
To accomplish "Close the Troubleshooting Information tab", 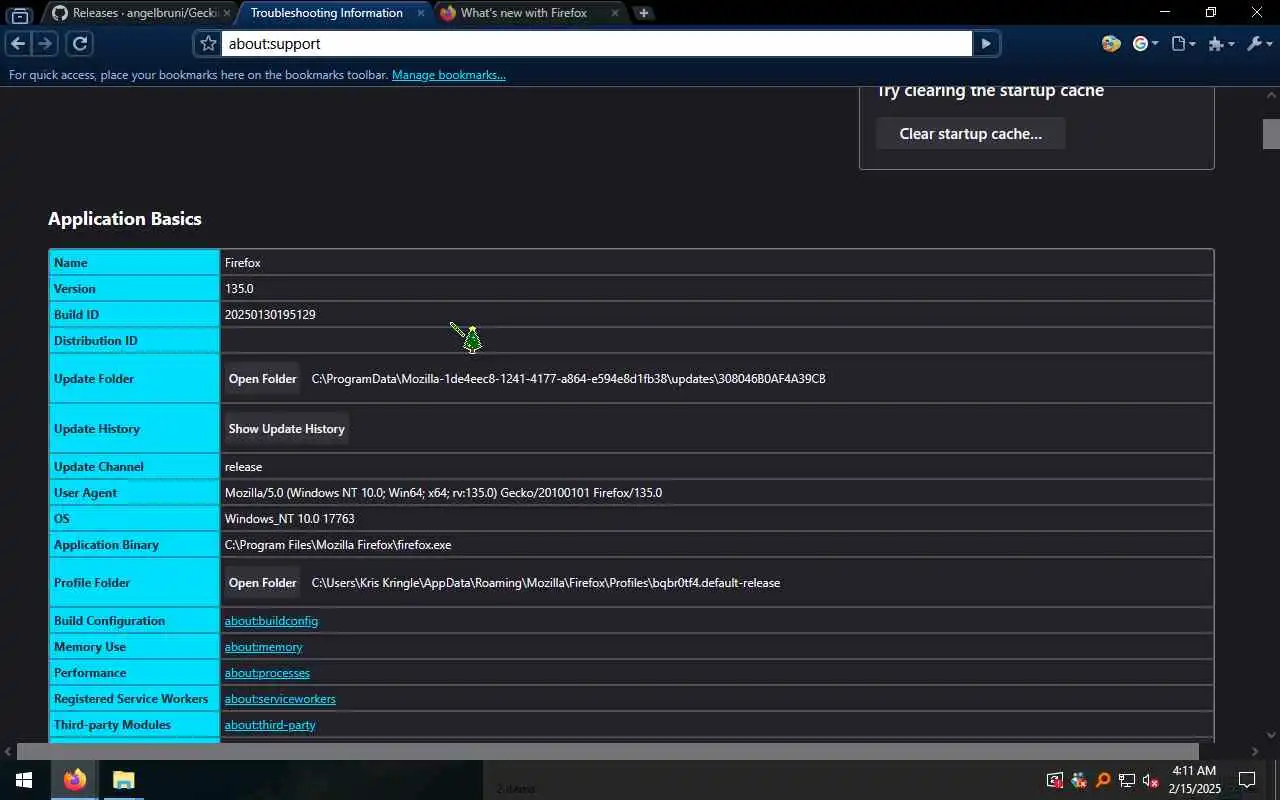I will pos(419,13).
